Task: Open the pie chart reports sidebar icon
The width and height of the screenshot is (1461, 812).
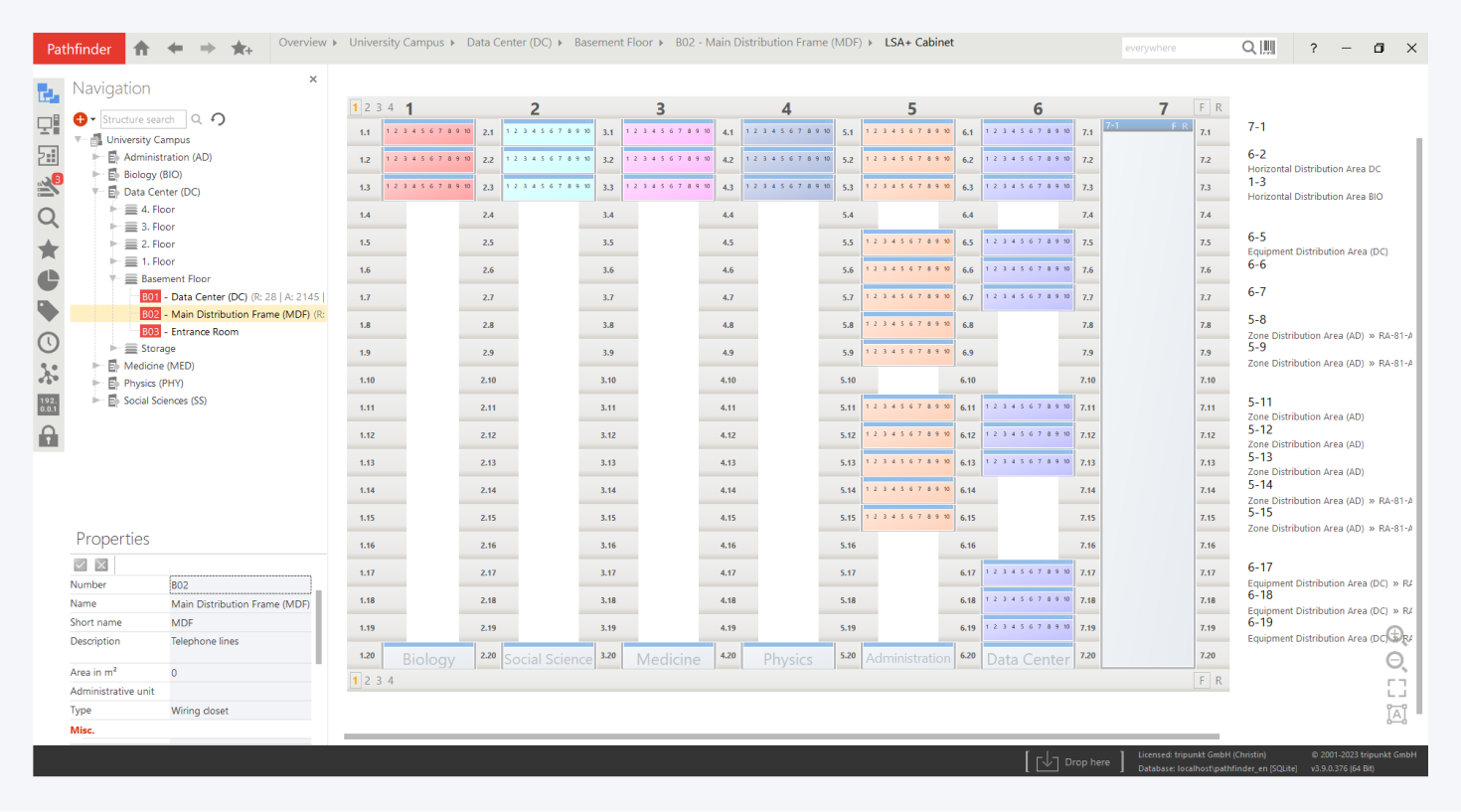Action: pos(48,280)
